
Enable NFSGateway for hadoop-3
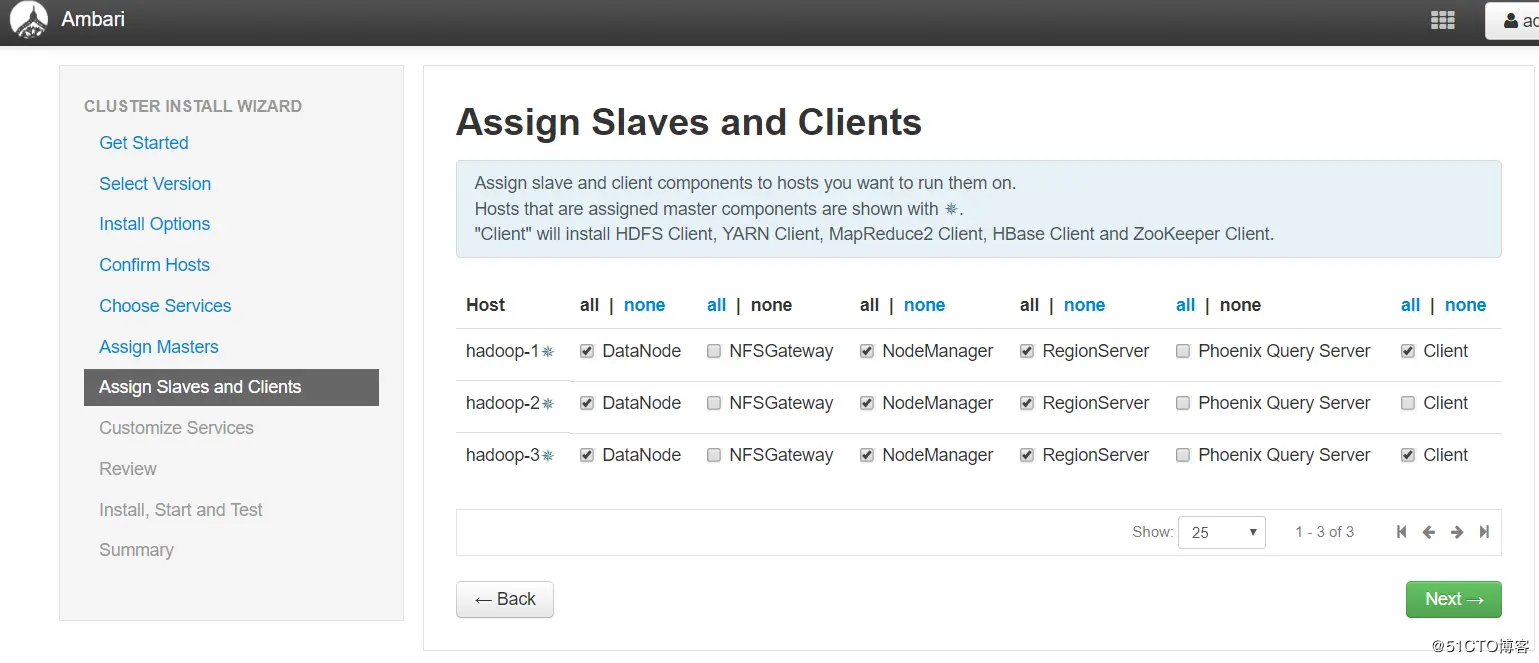714,455
